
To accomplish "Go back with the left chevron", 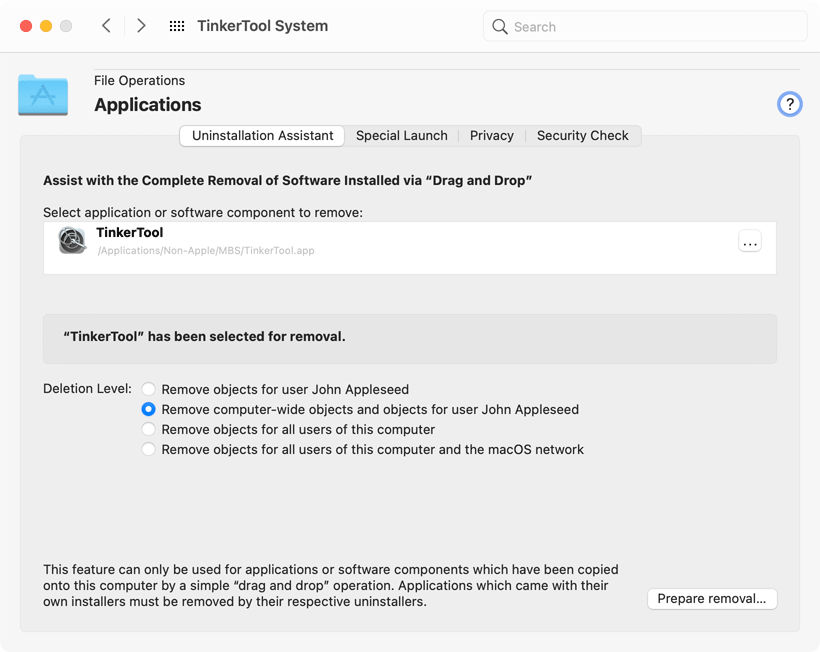I will tap(106, 26).
